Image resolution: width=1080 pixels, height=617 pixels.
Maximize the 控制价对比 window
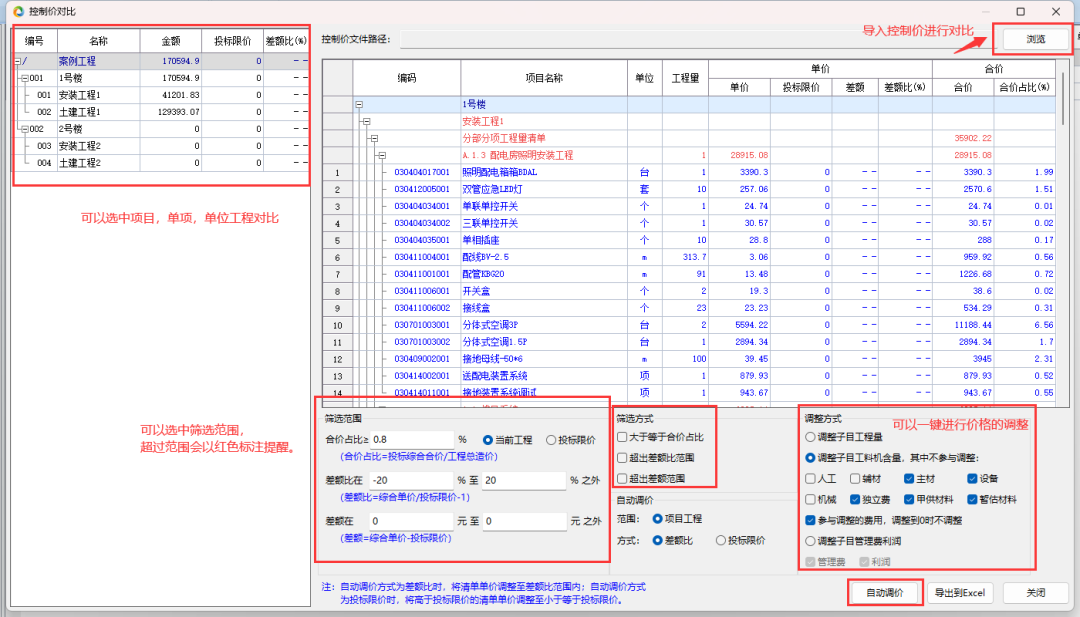click(1020, 11)
